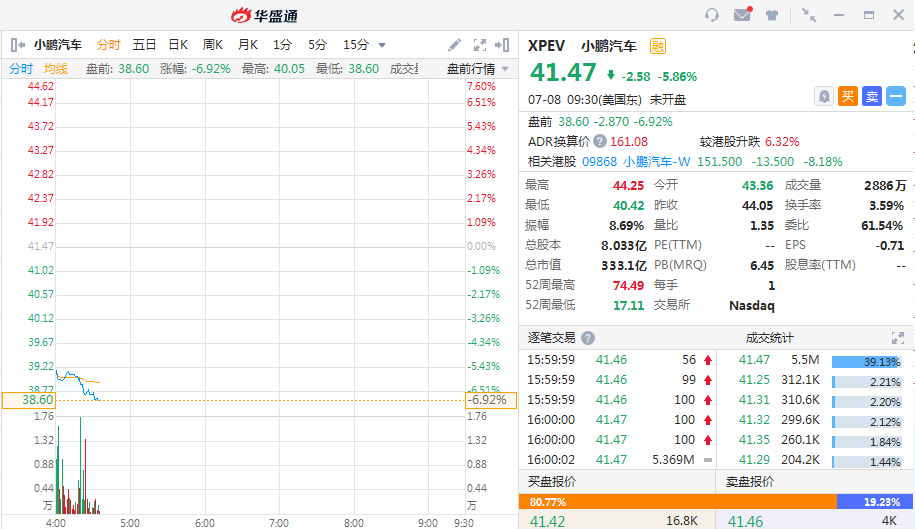This screenshot has width=915, height=529.
Task: Click the 华盛通 logo
Action: pyautogui.click(x=264, y=16)
